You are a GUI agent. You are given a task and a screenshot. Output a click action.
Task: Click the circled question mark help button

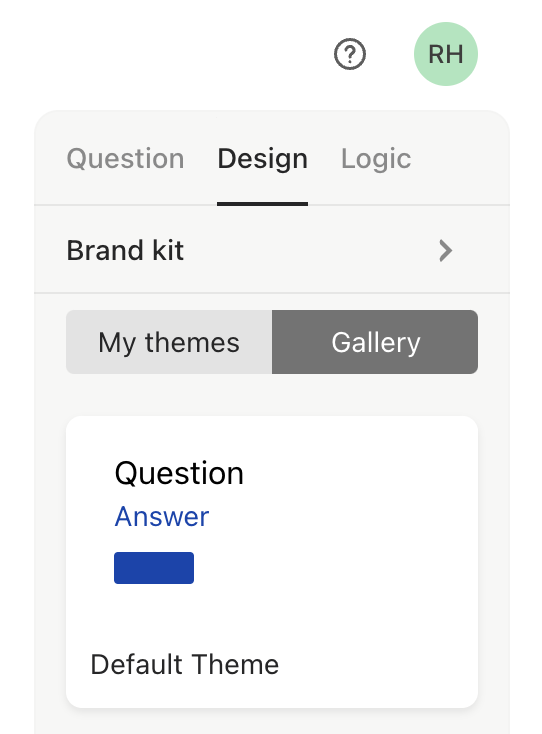[350, 54]
